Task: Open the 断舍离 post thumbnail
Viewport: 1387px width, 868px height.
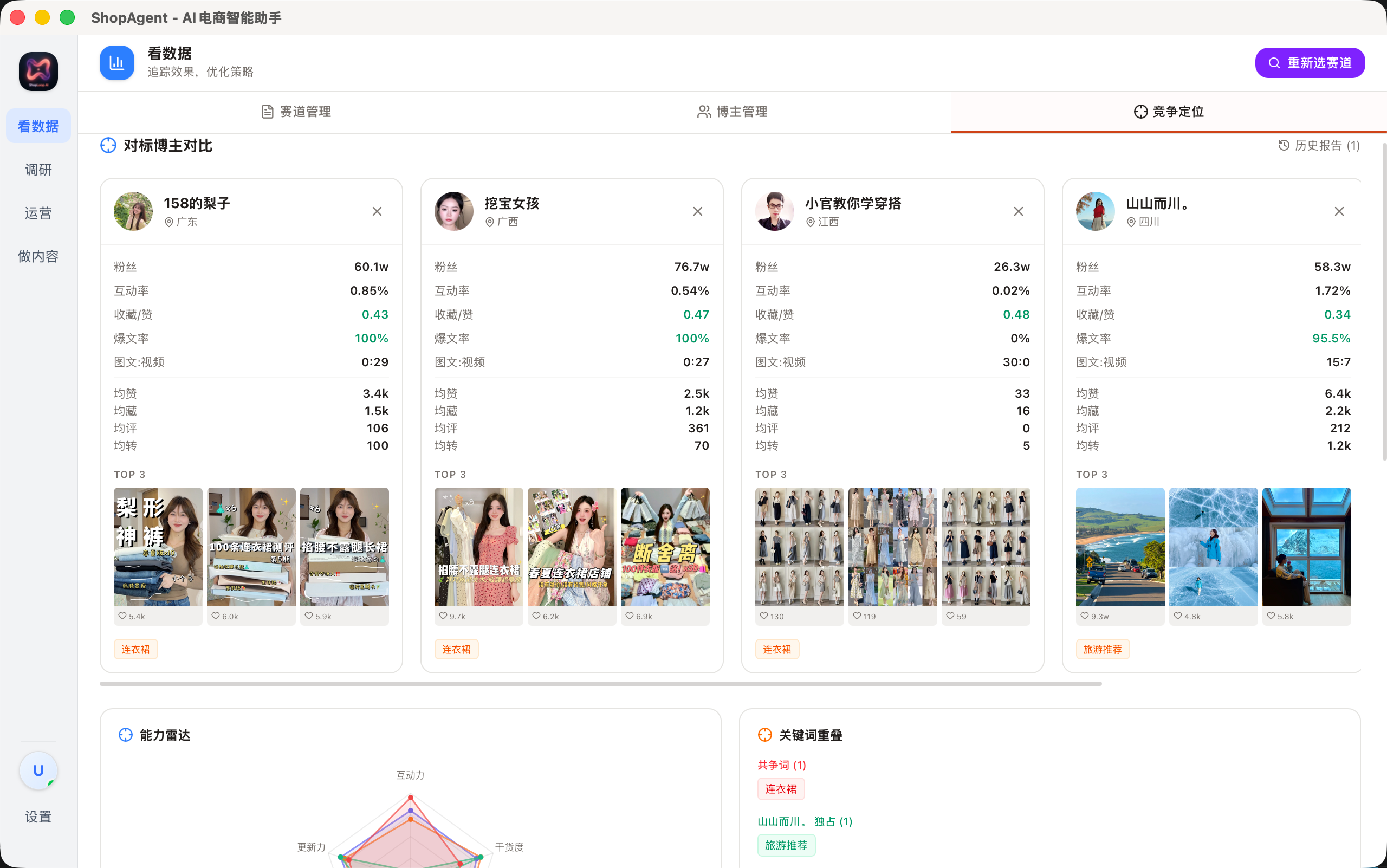Action: click(x=665, y=547)
